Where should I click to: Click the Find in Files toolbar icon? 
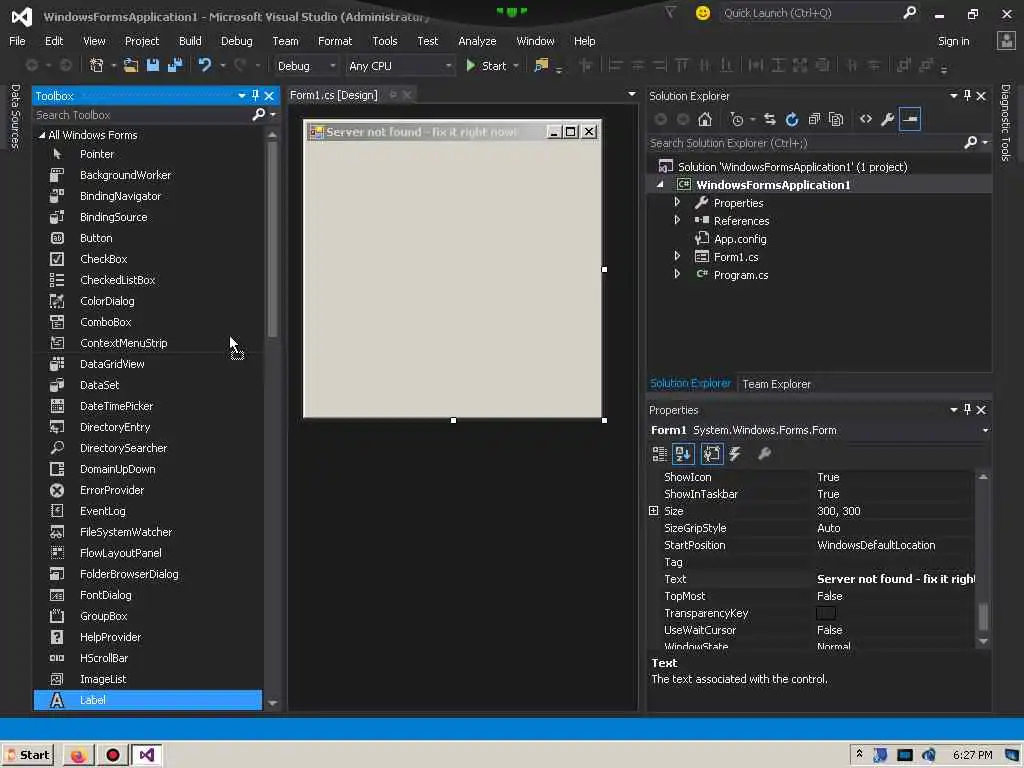tap(541, 65)
